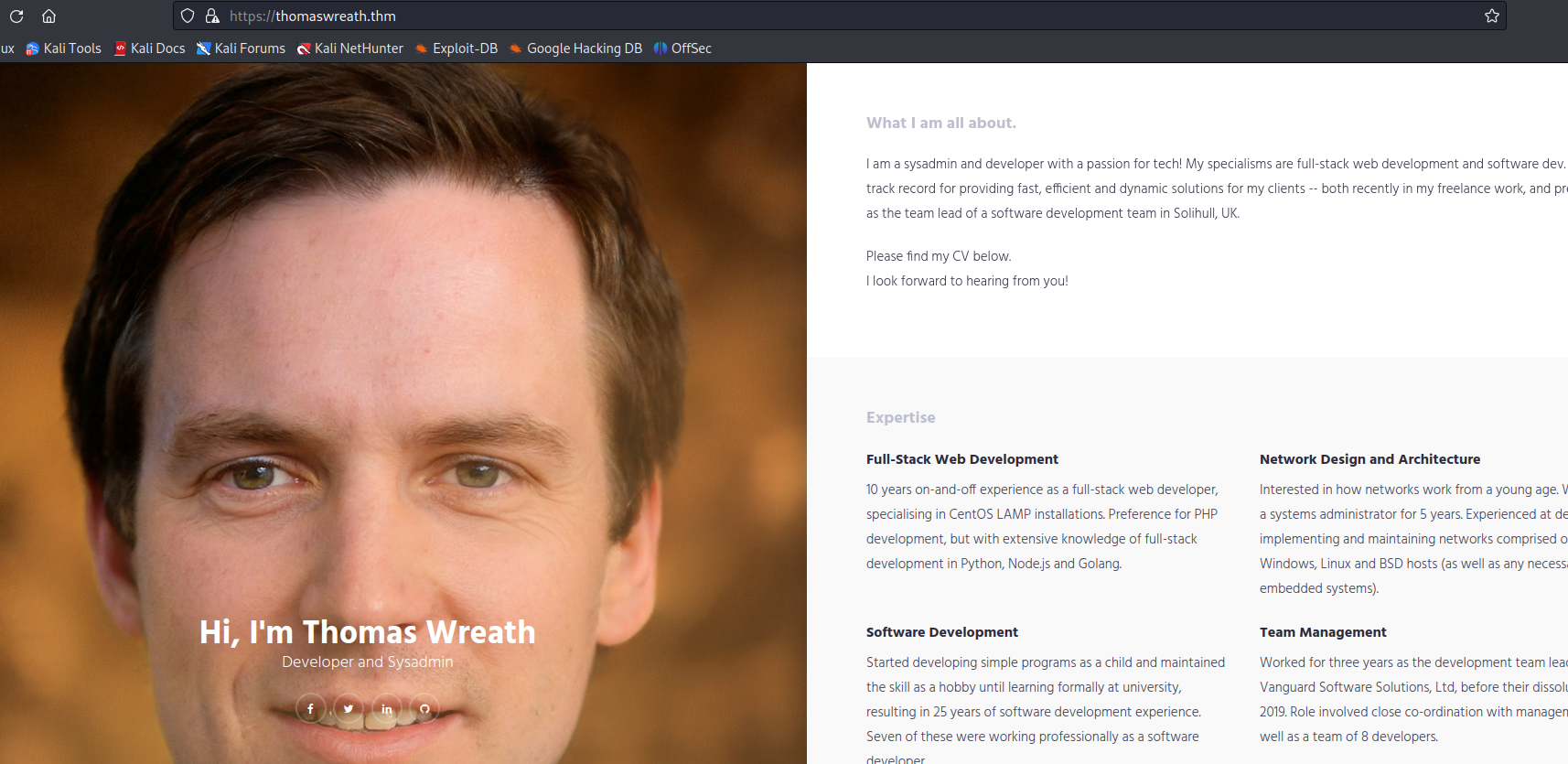Go to the browser home page
The width and height of the screenshot is (1568, 764).
click(49, 16)
